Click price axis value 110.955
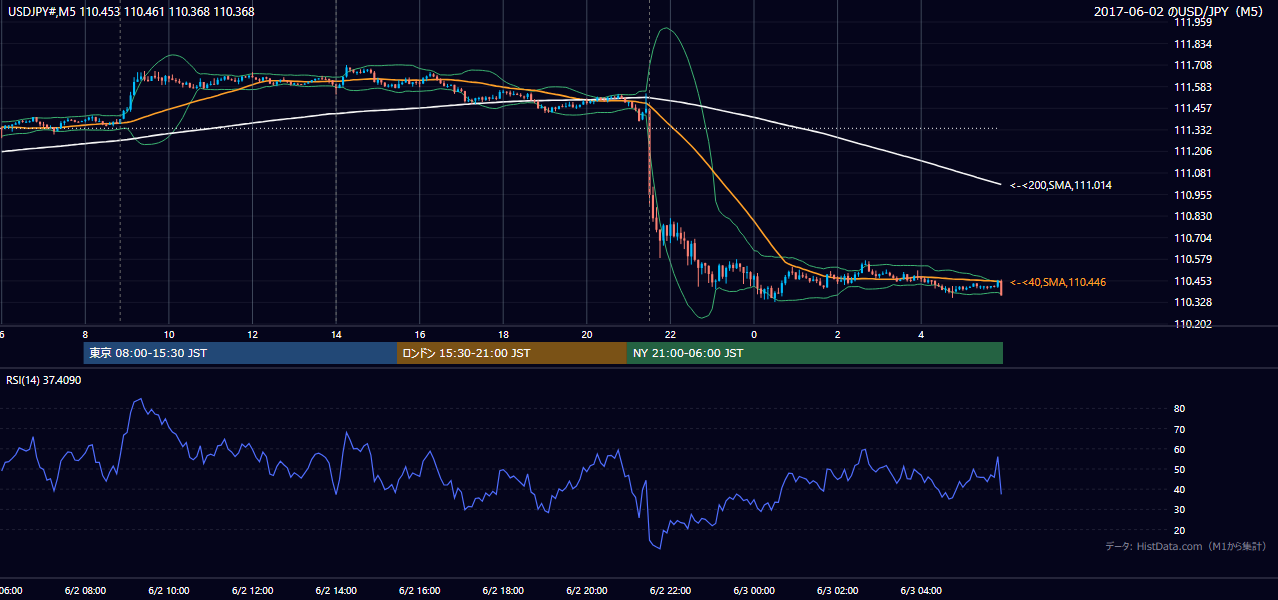This screenshot has width=1278, height=600. tap(1192, 195)
